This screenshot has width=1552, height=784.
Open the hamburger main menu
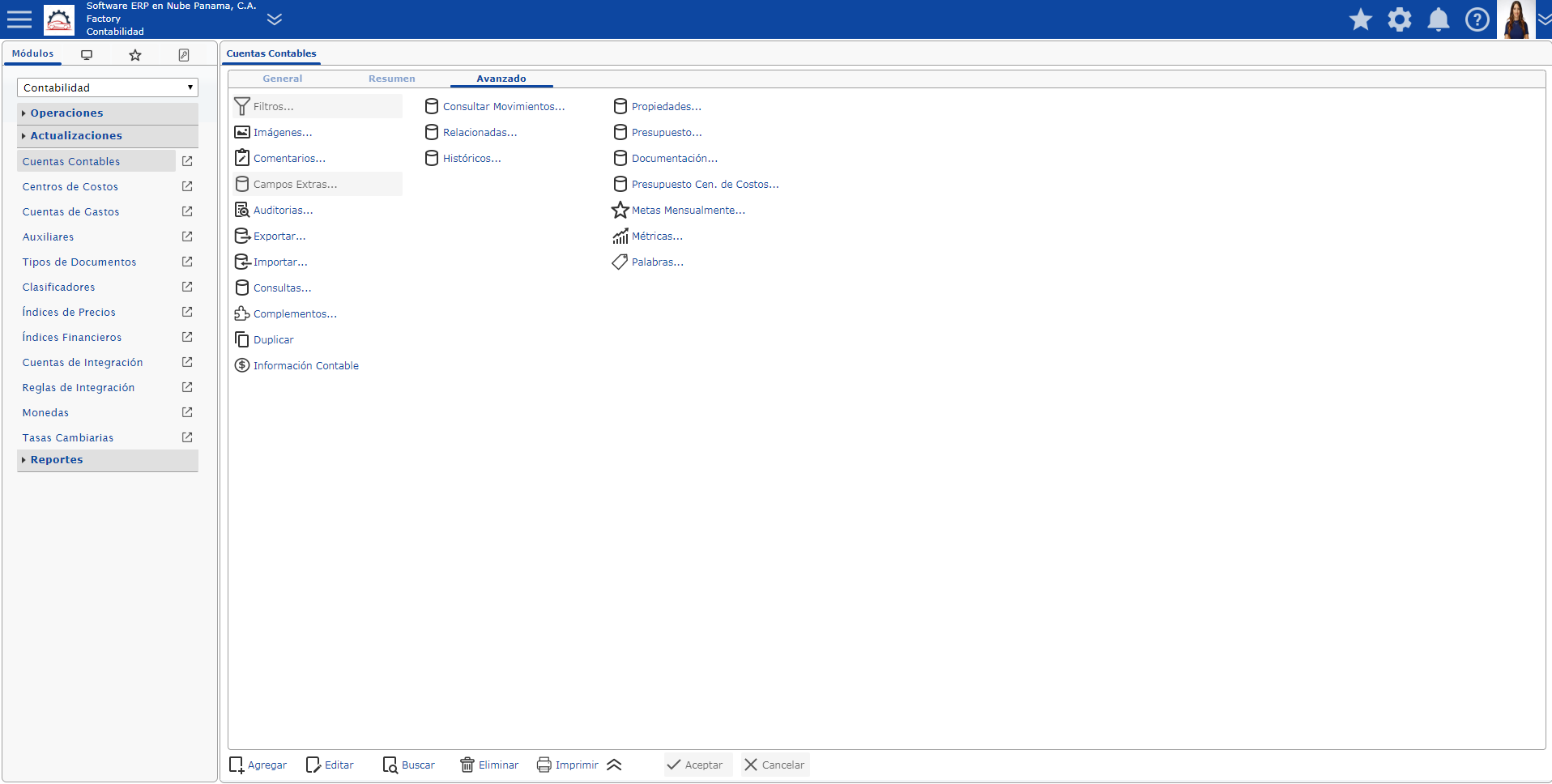click(x=19, y=19)
